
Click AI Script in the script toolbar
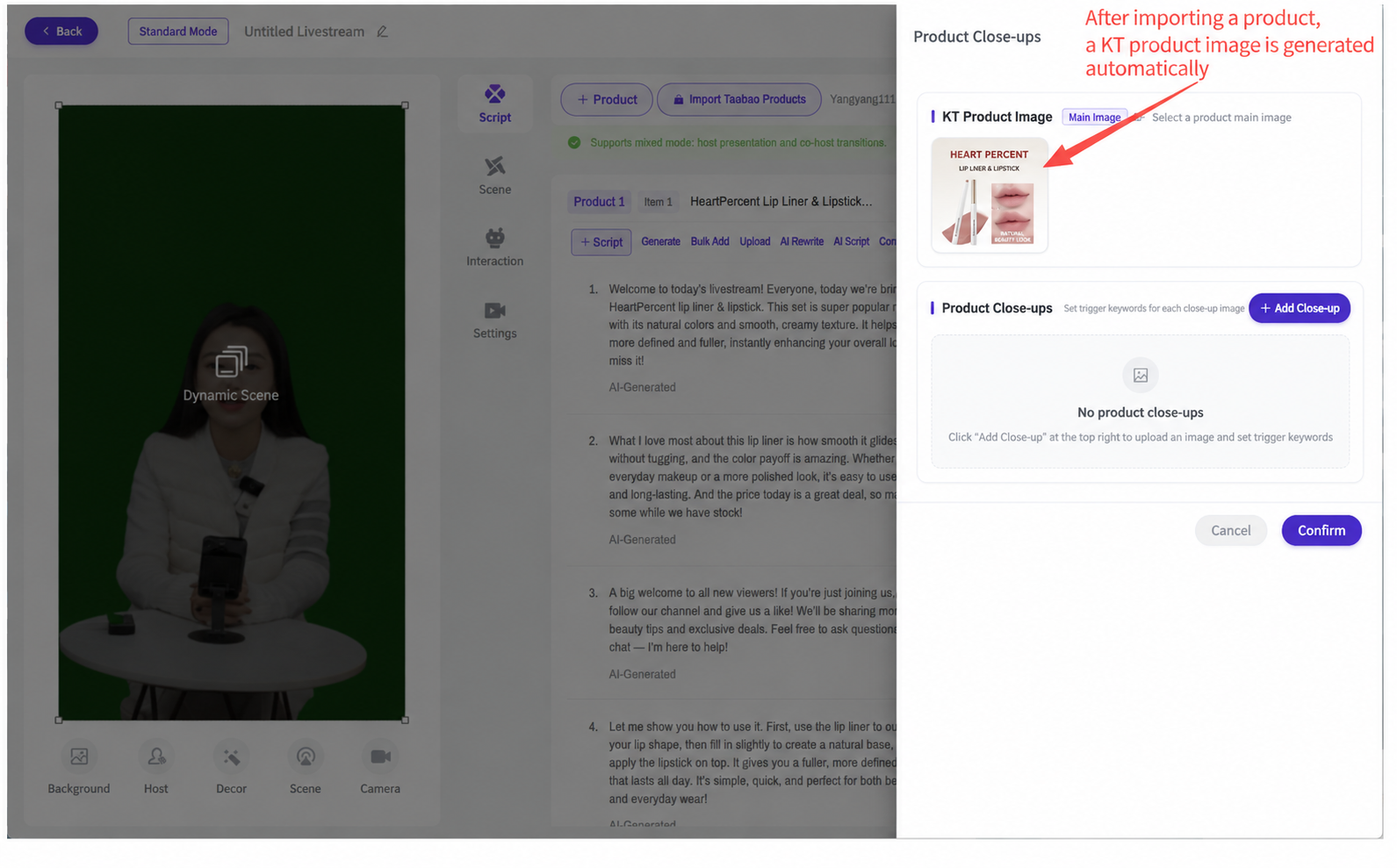[851, 241]
